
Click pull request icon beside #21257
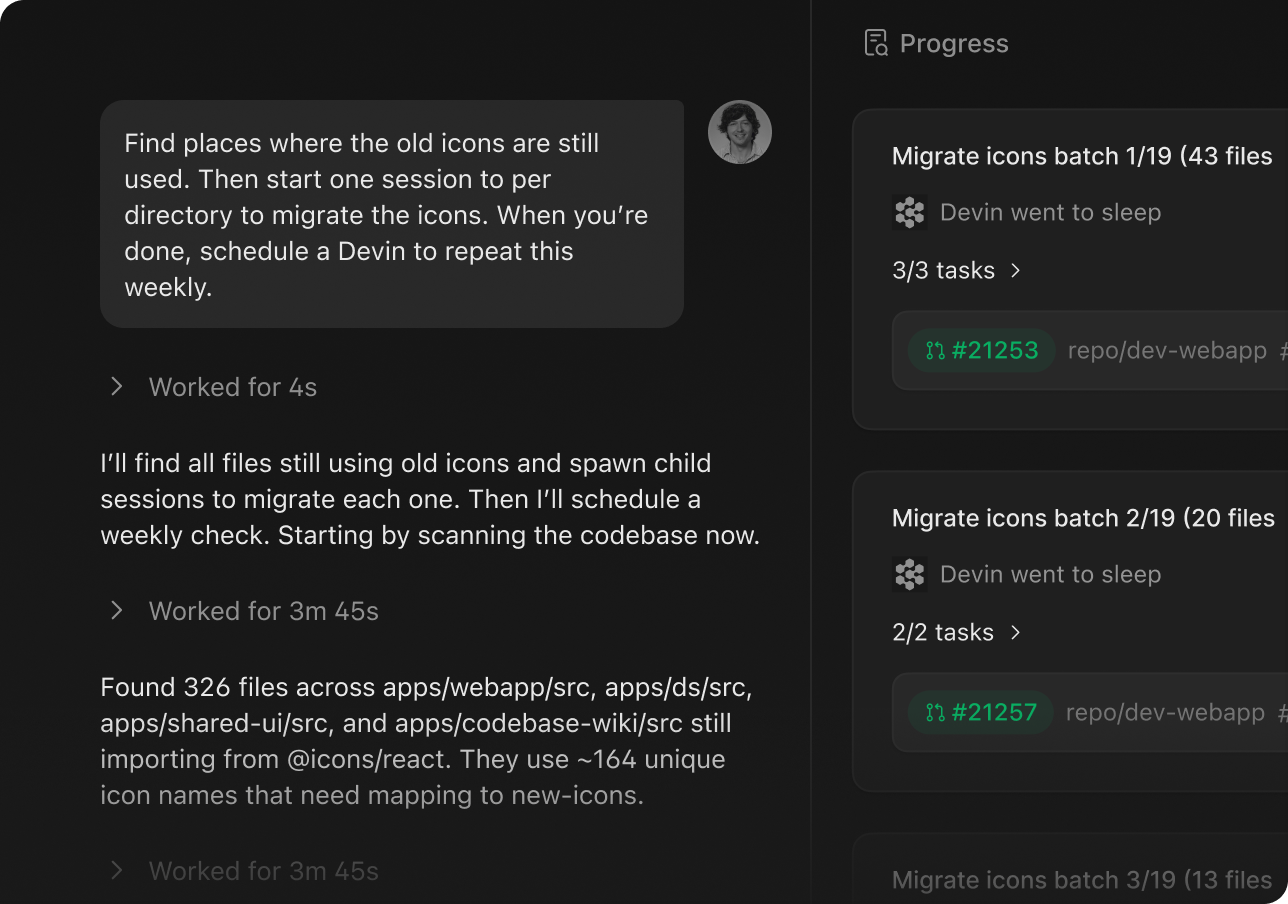pyautogui.click(x=935, y=713)
